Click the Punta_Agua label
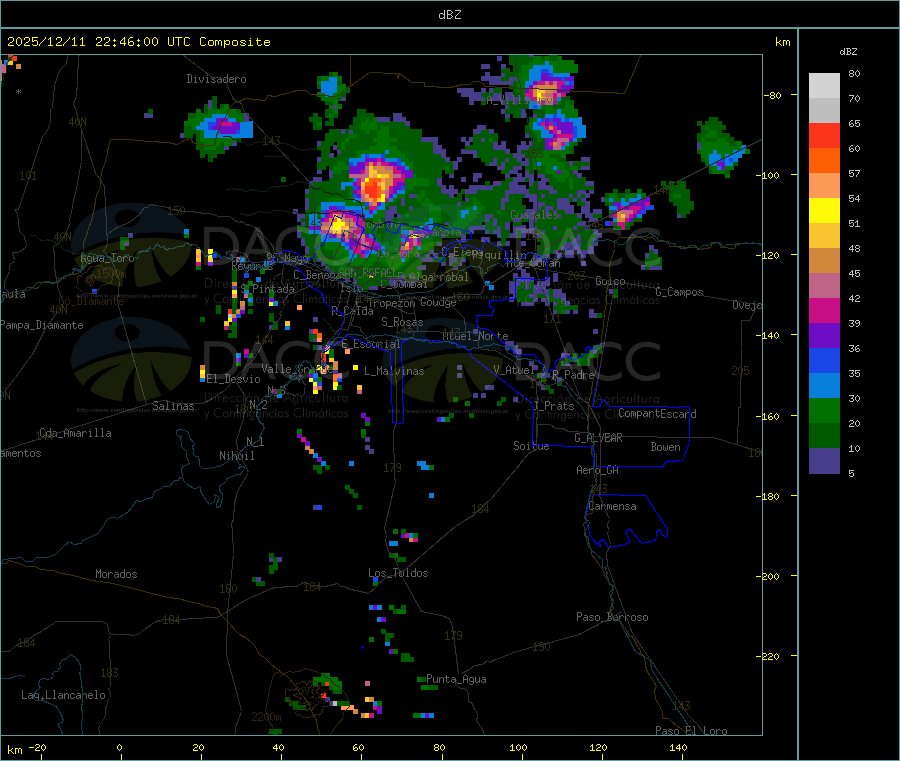 tap(456, 679)
